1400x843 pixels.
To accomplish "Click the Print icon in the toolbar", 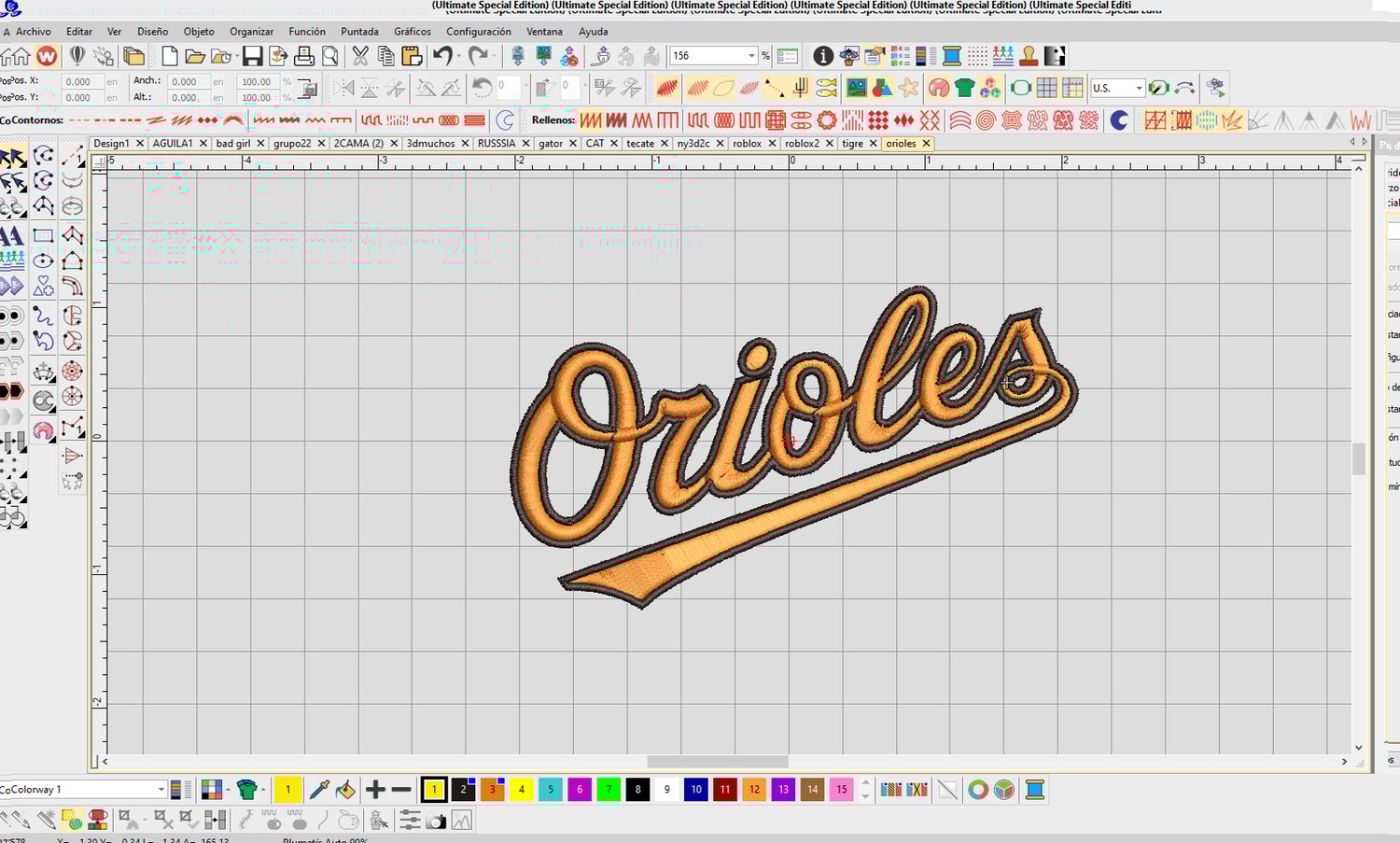I will point(304,56).
